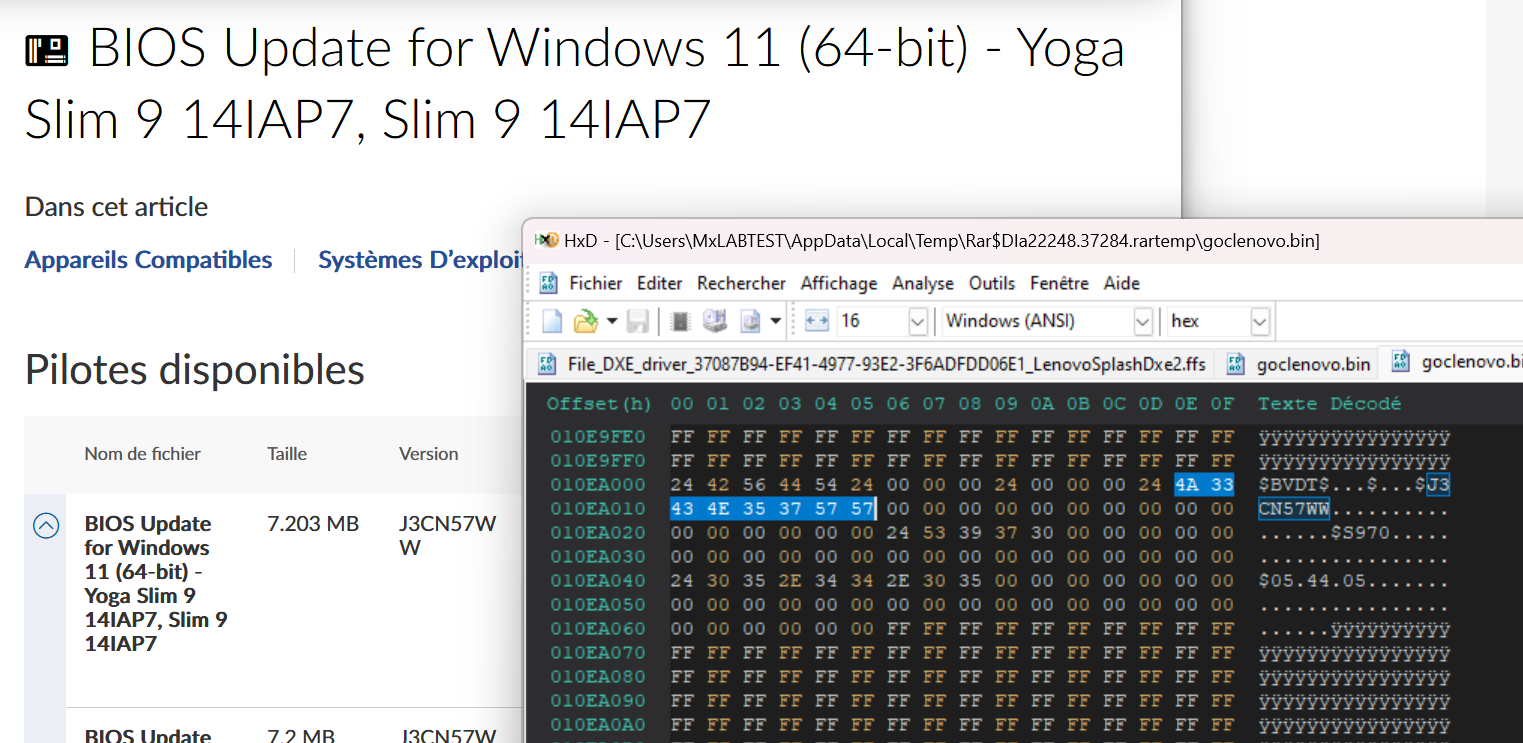The height and width of the screenshot is (743, 1523).
Task: Open the Editer menu
Action: tap(660, 283)
